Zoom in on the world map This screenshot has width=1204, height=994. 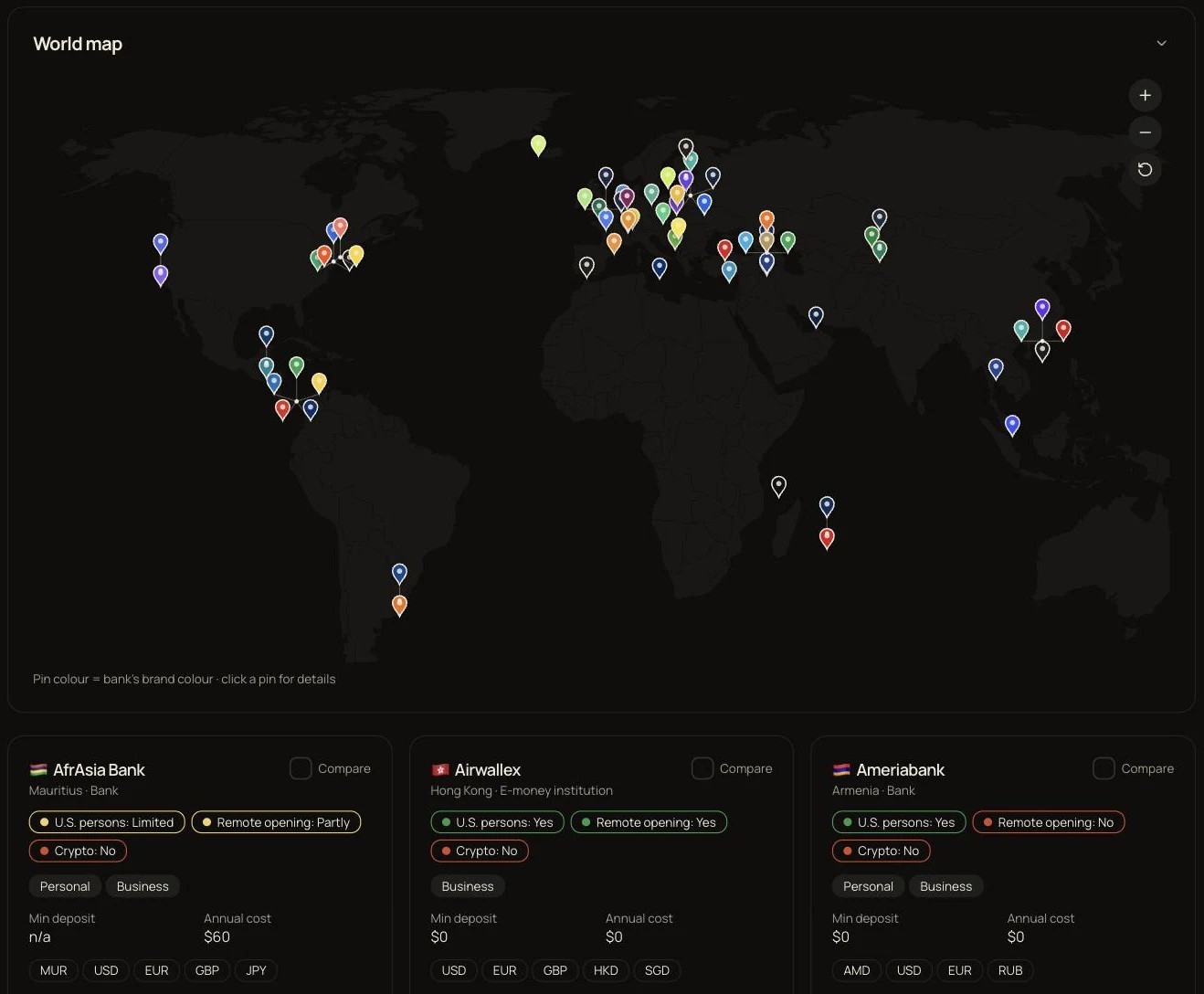pos(1145,95)
